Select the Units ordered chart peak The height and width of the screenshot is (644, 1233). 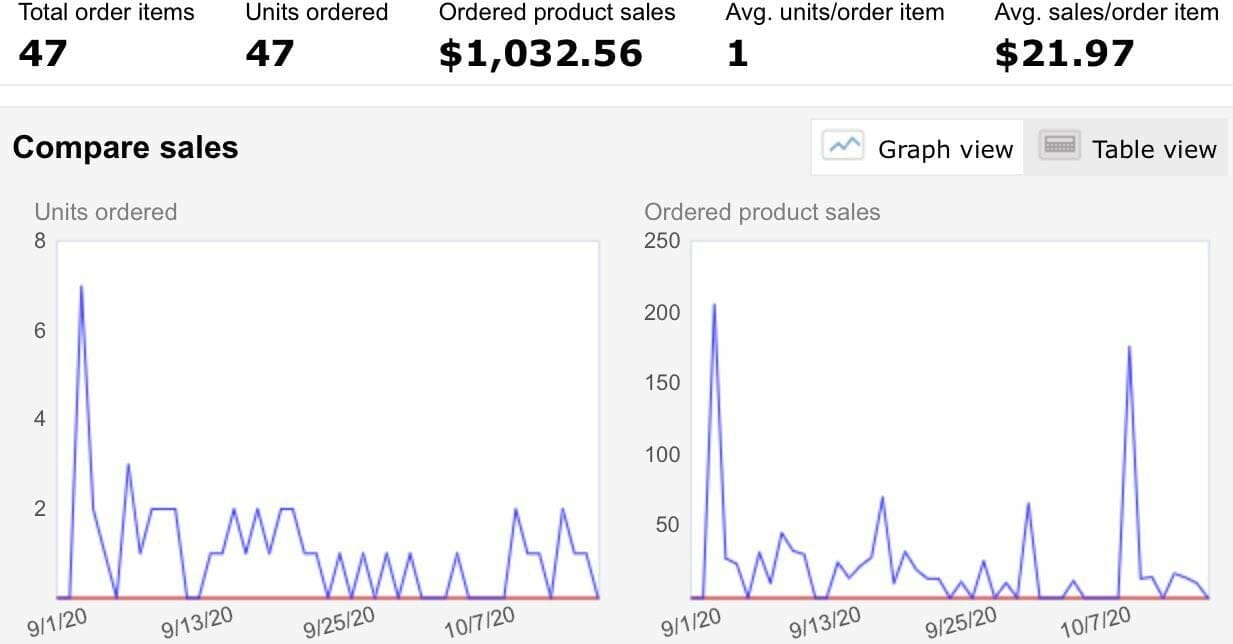81,288
